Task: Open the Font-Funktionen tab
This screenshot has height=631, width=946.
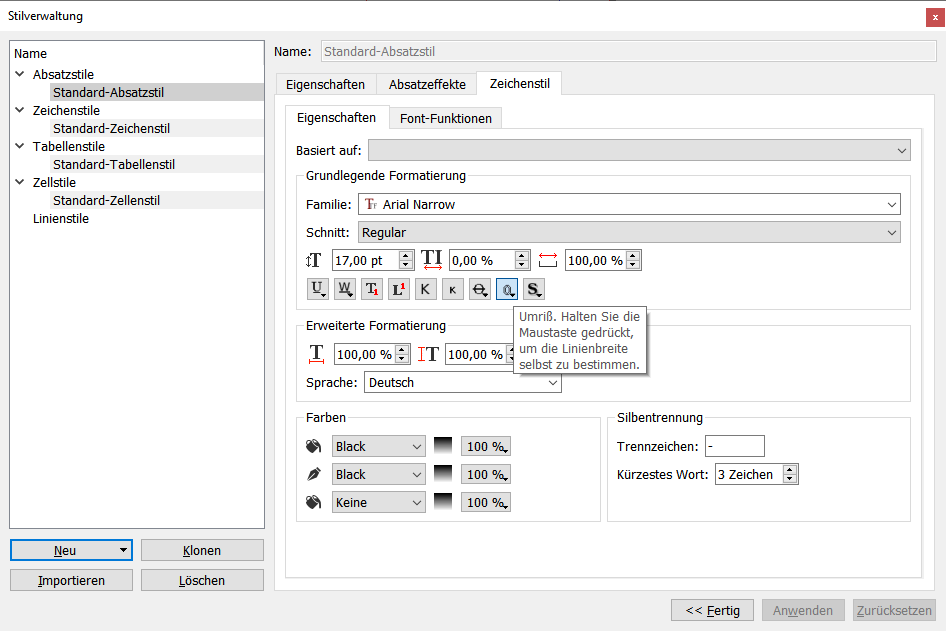Action: click(445, 118)
